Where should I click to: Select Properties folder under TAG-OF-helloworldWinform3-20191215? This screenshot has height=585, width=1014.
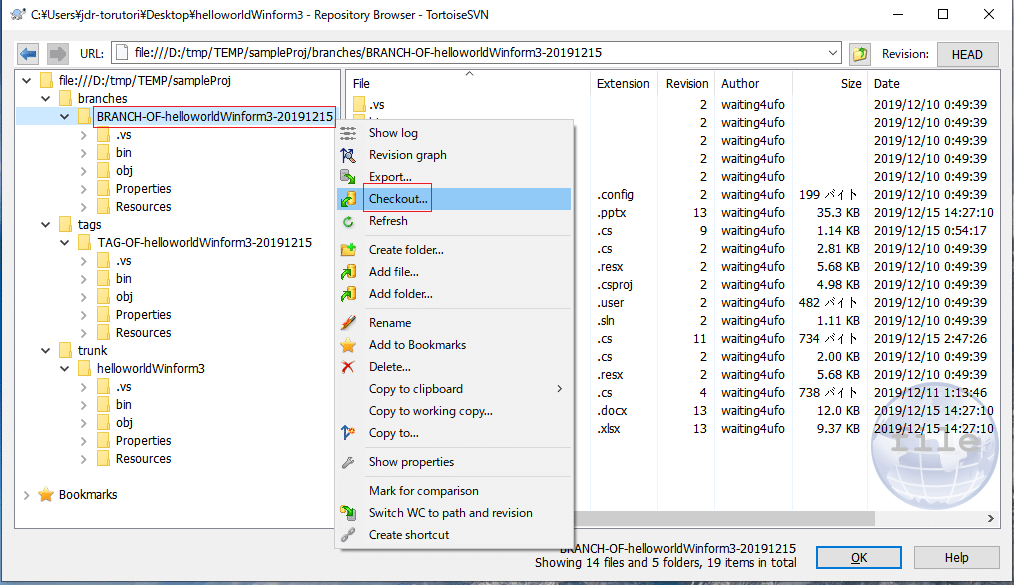[143, 315]
